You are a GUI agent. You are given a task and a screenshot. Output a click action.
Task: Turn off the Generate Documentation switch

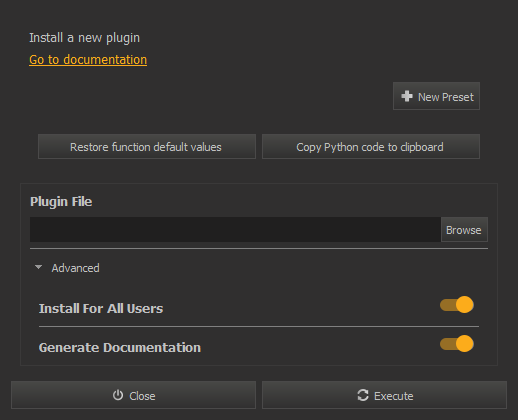(x=457, y=344)
